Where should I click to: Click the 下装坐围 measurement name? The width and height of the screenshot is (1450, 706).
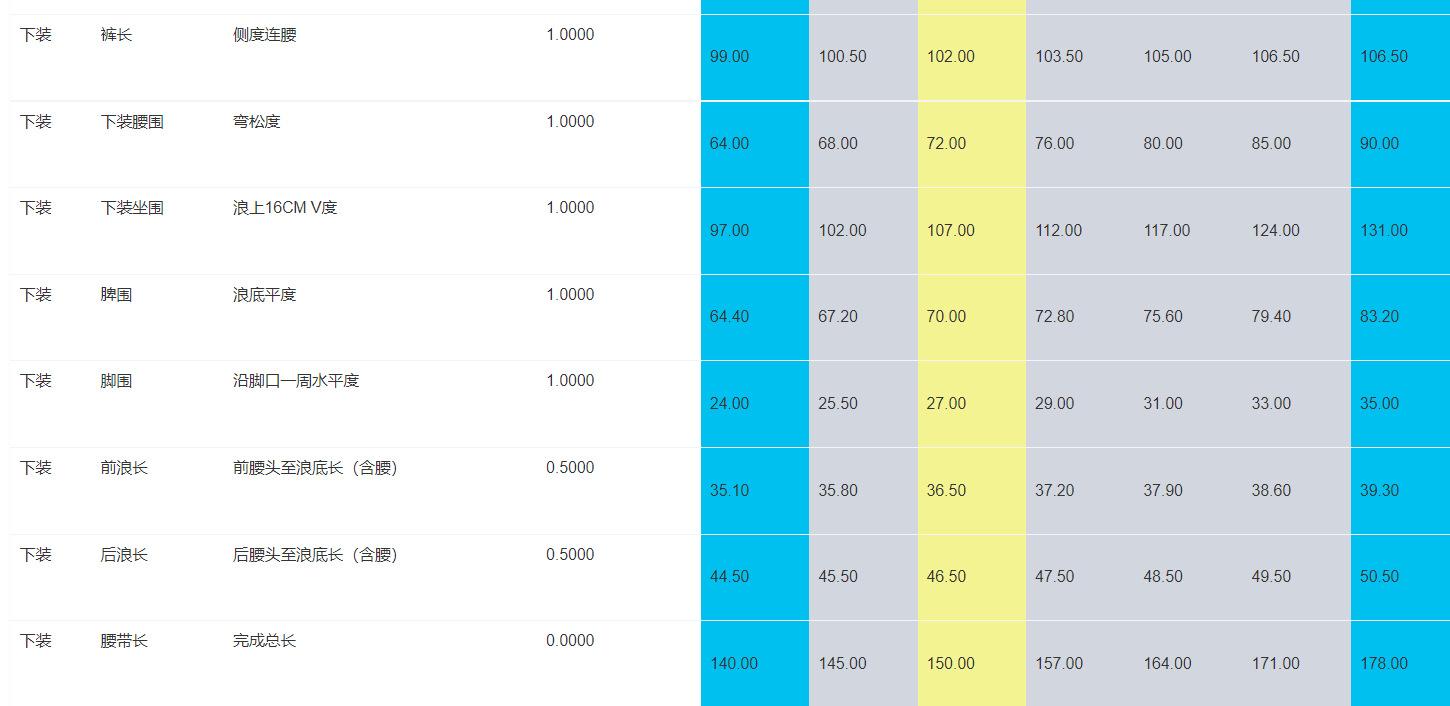[132, 208]
